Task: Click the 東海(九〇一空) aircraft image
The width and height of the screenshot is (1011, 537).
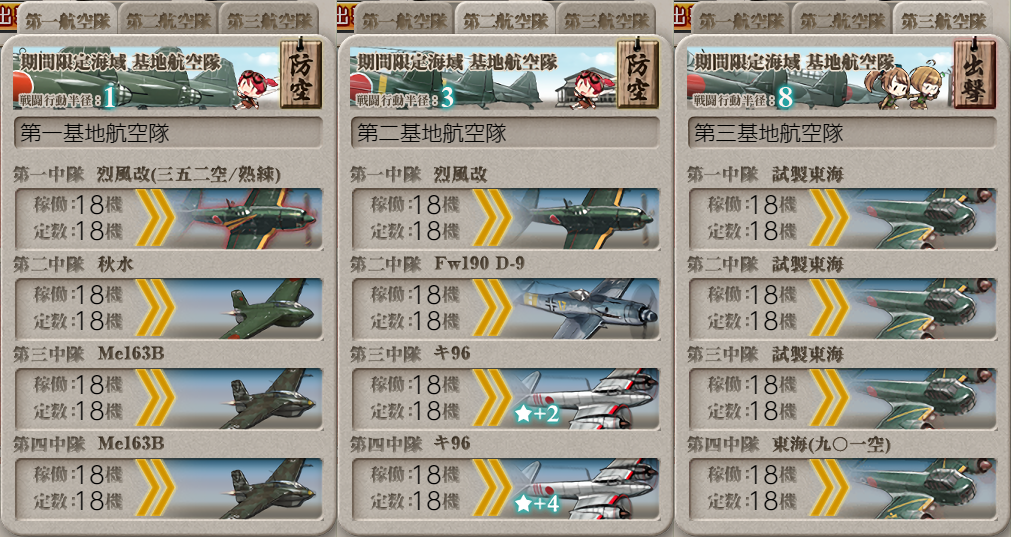Action: pos(923,489)
